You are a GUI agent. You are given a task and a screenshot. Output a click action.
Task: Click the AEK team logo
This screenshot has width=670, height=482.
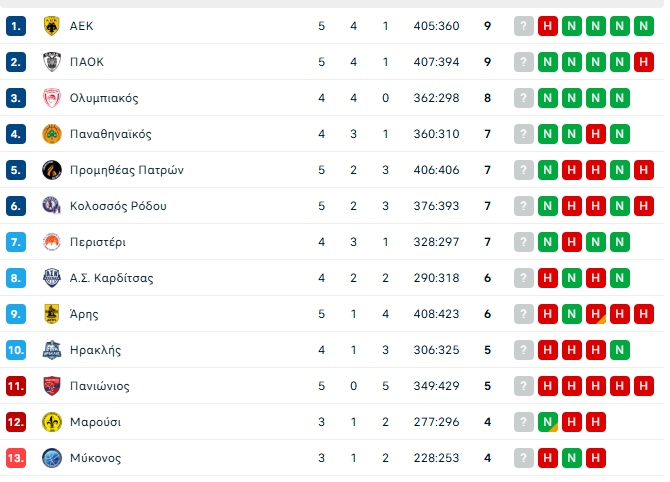click(x=52, y=26)
